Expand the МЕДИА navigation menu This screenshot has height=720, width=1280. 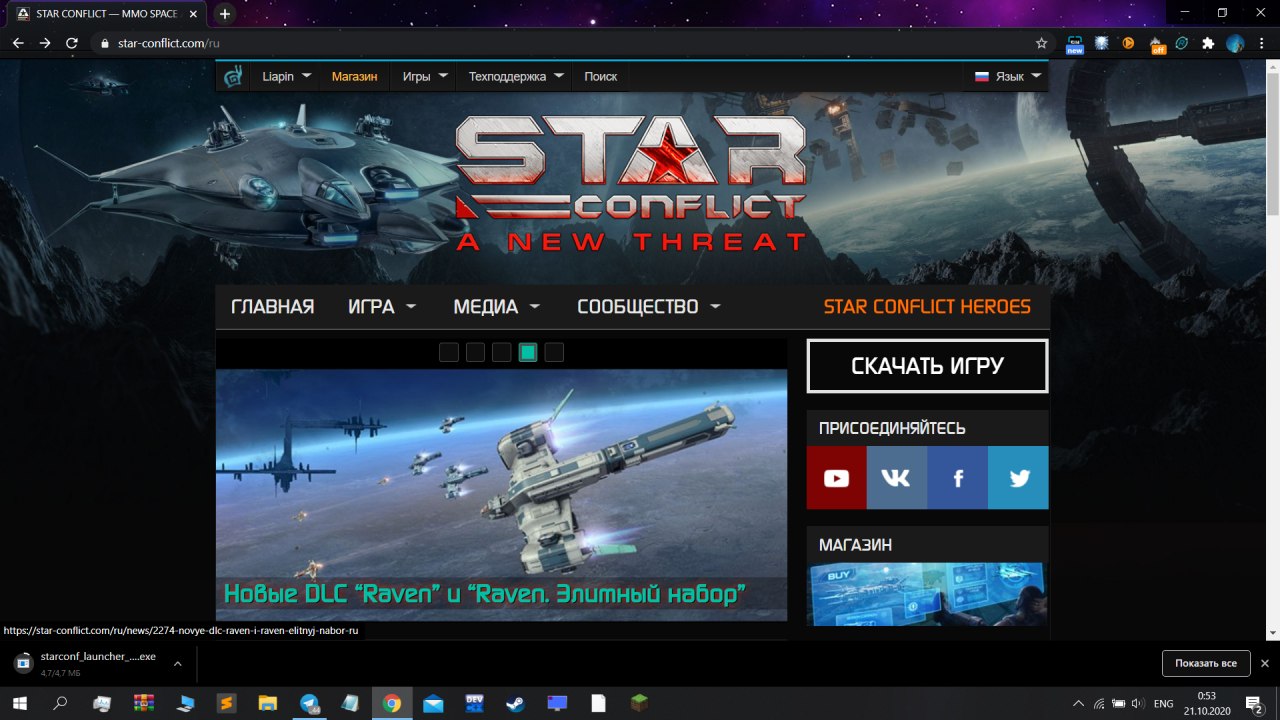[496, 307]
